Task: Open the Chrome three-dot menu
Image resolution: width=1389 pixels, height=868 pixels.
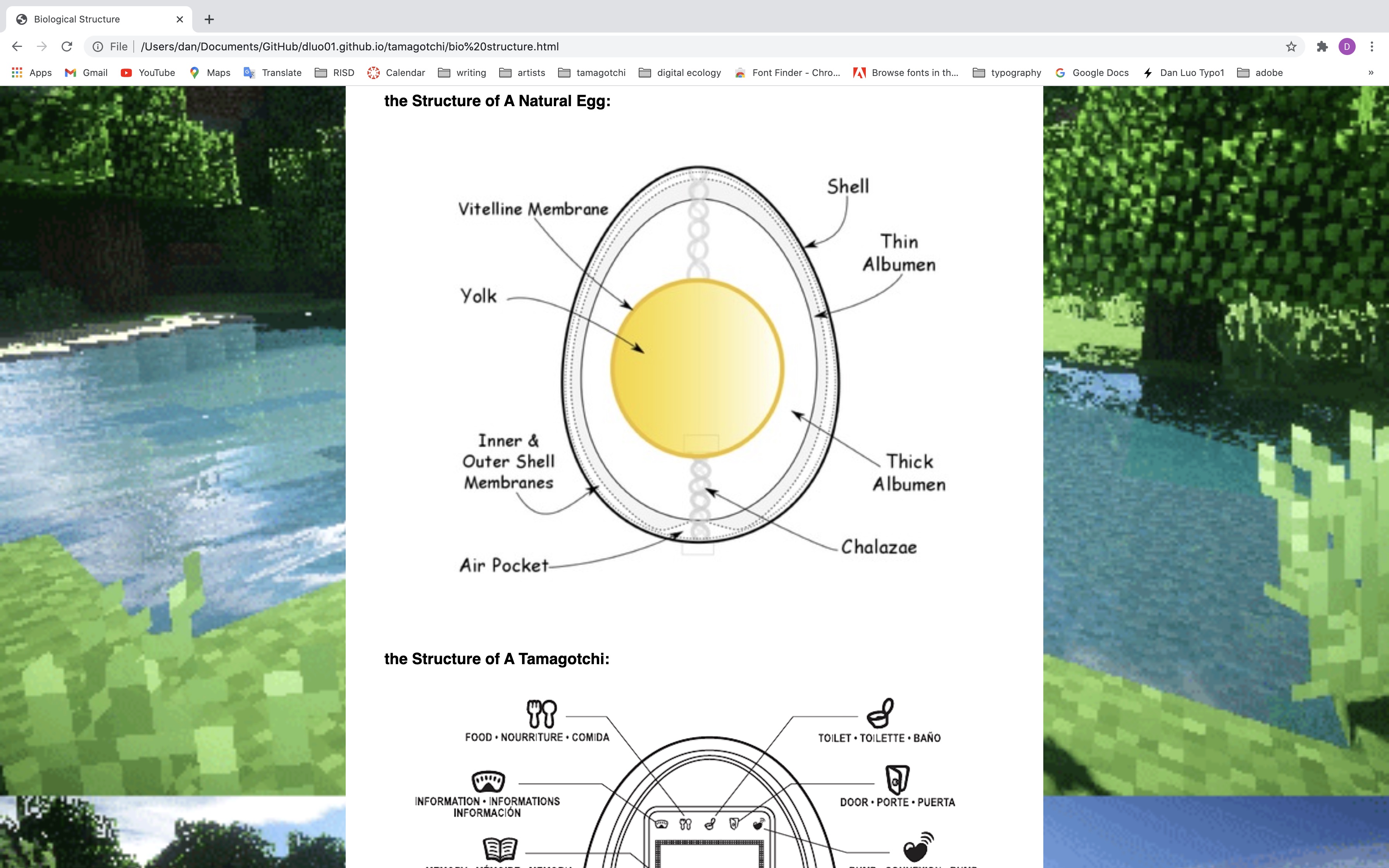Action: point(1372,46)
